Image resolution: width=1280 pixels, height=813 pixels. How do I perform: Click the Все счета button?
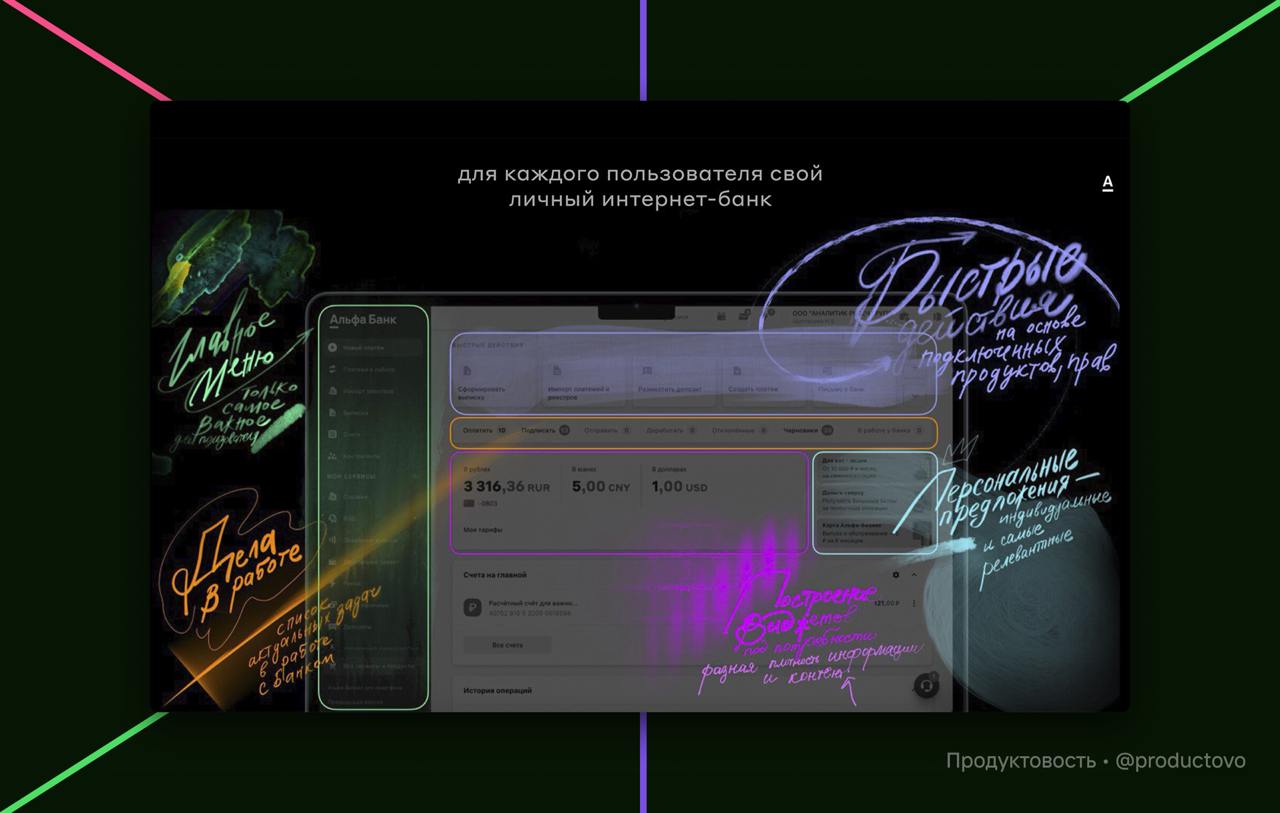pos(507,645)
